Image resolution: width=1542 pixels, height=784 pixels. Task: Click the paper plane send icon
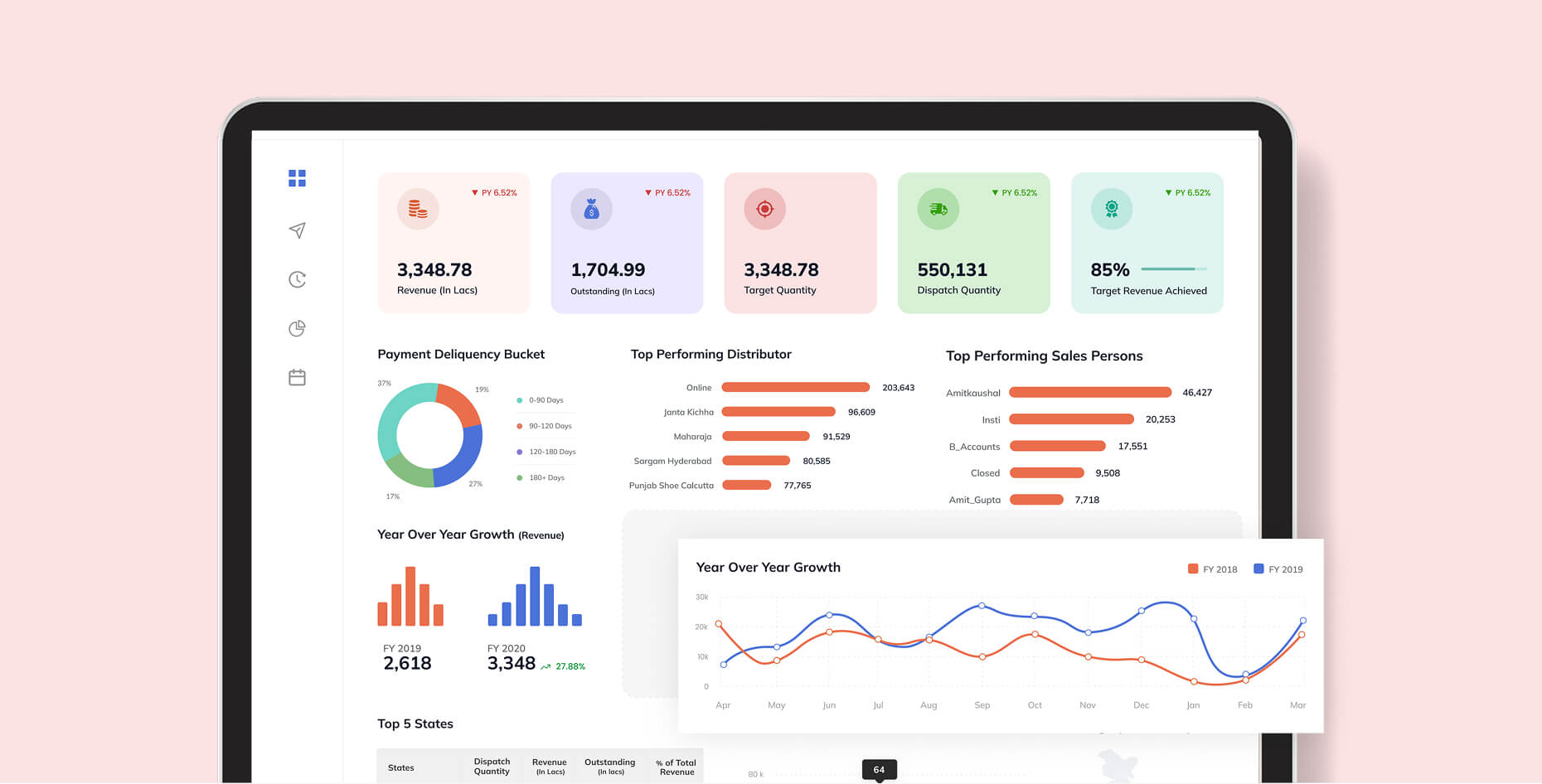pyautogui.click(x=297, y=230)
